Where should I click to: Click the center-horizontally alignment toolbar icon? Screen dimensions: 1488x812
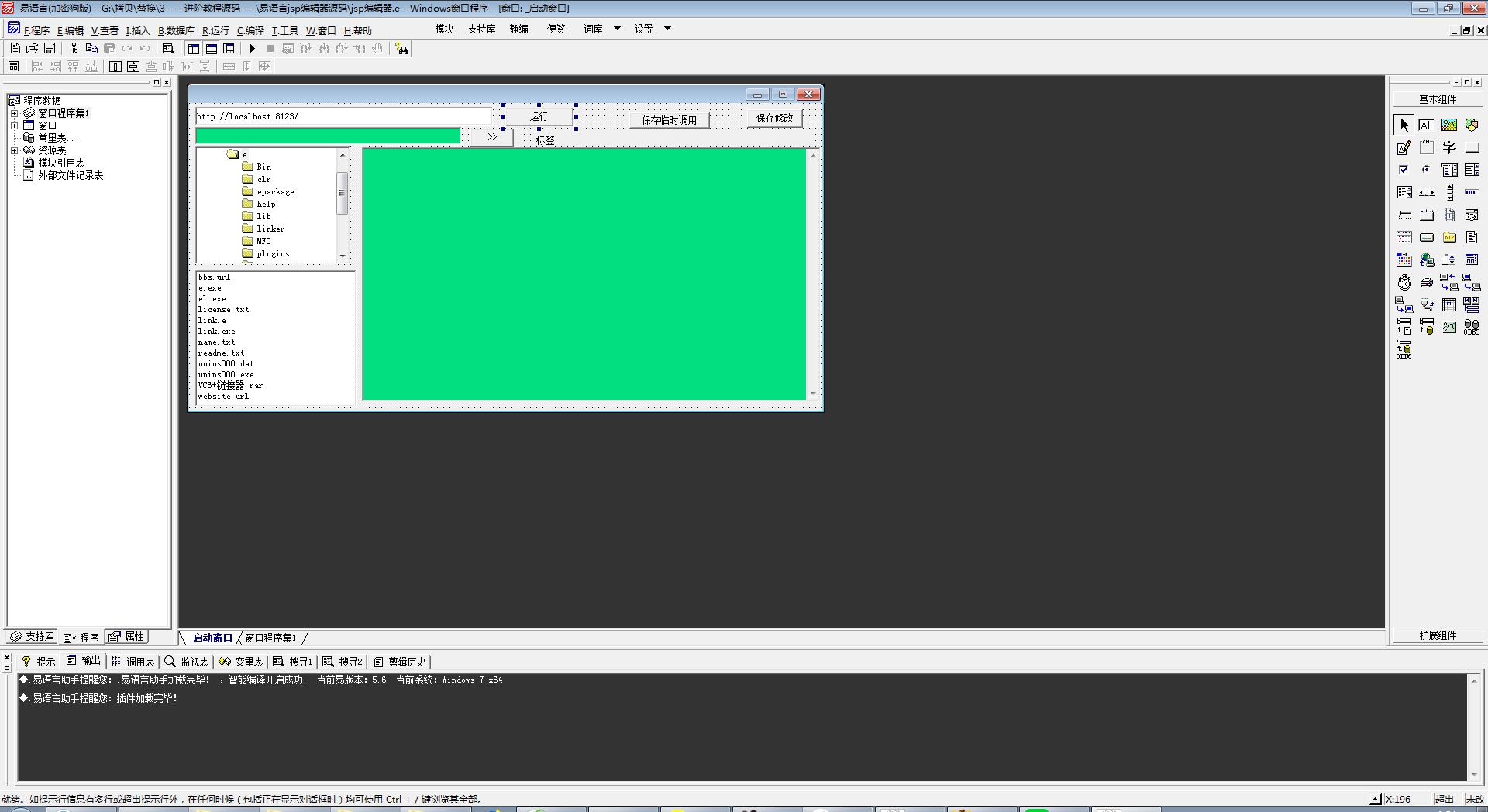click(x=115, y=67)
